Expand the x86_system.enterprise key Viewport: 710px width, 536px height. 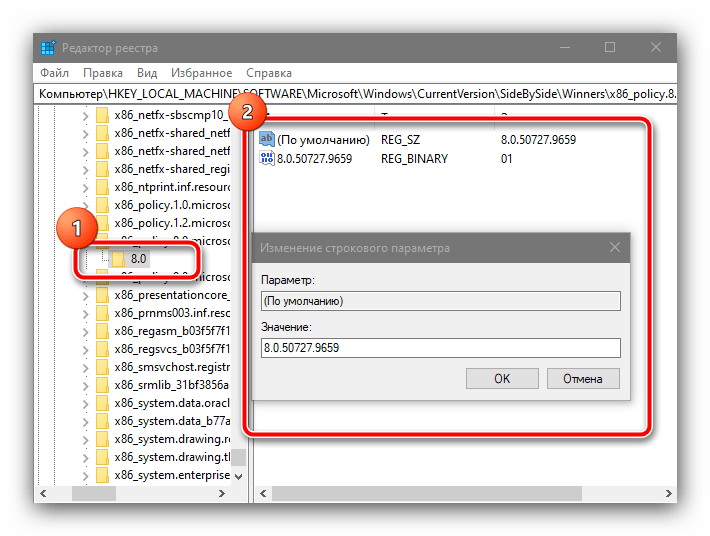(x=86, y=476)
